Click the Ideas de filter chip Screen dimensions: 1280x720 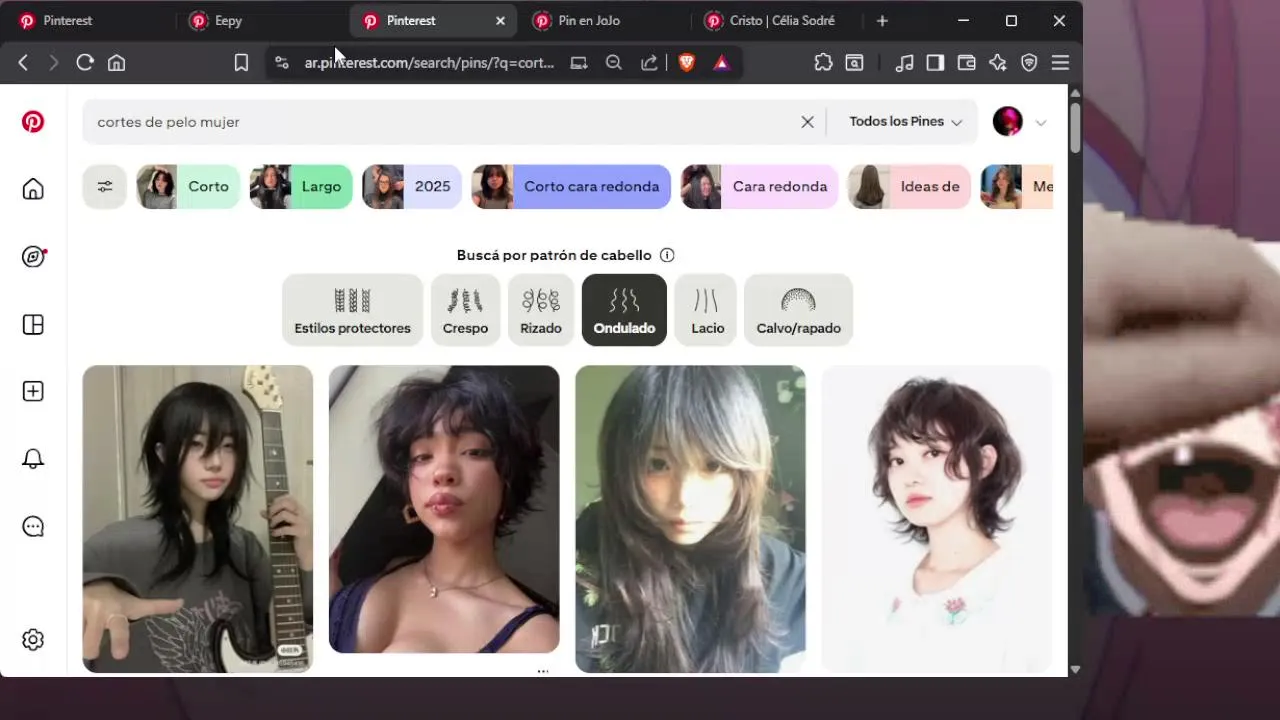(x=909, y=187)
